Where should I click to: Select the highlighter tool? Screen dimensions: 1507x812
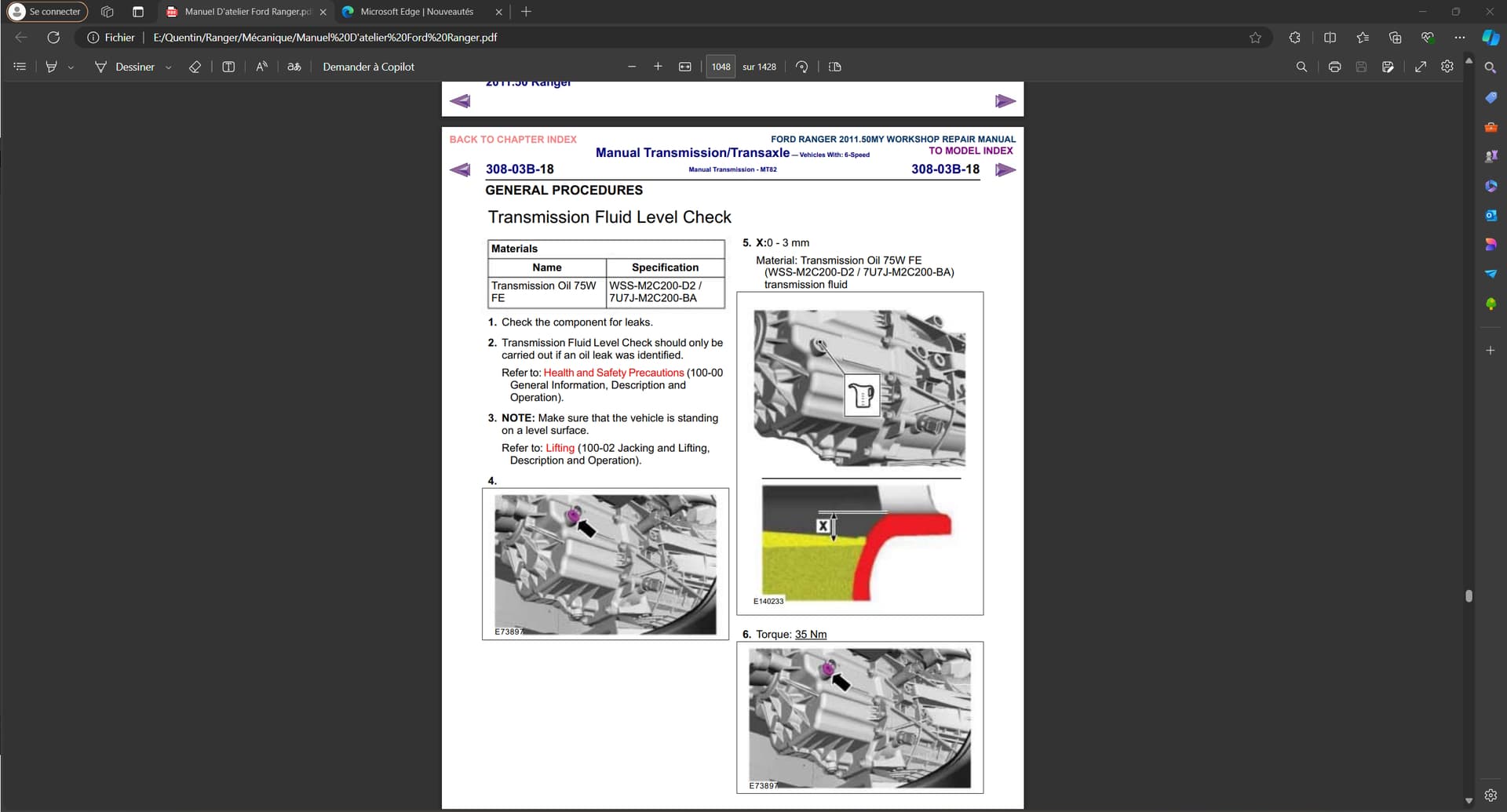pyautogui.click(x=51, y=67)
